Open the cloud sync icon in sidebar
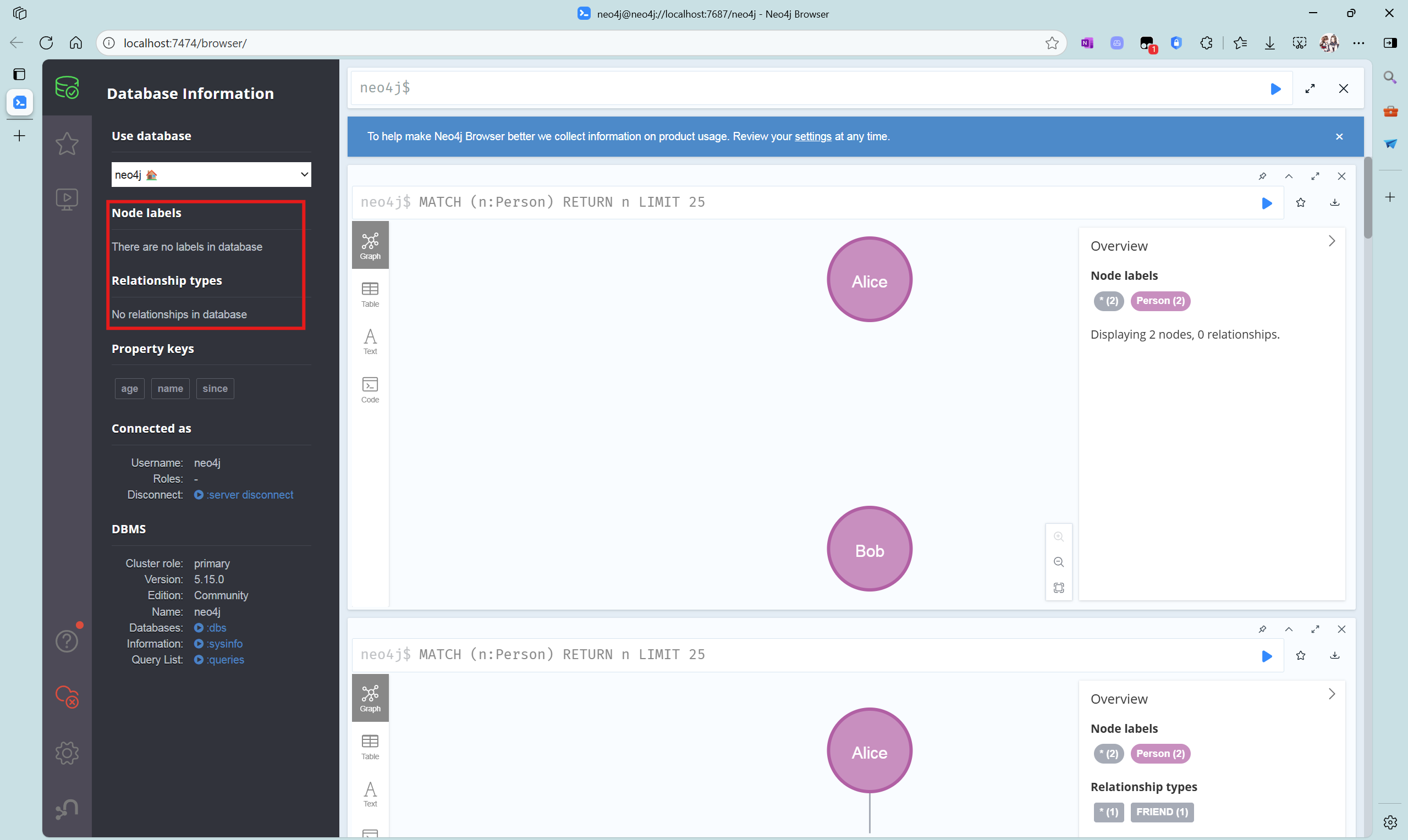 67,697
